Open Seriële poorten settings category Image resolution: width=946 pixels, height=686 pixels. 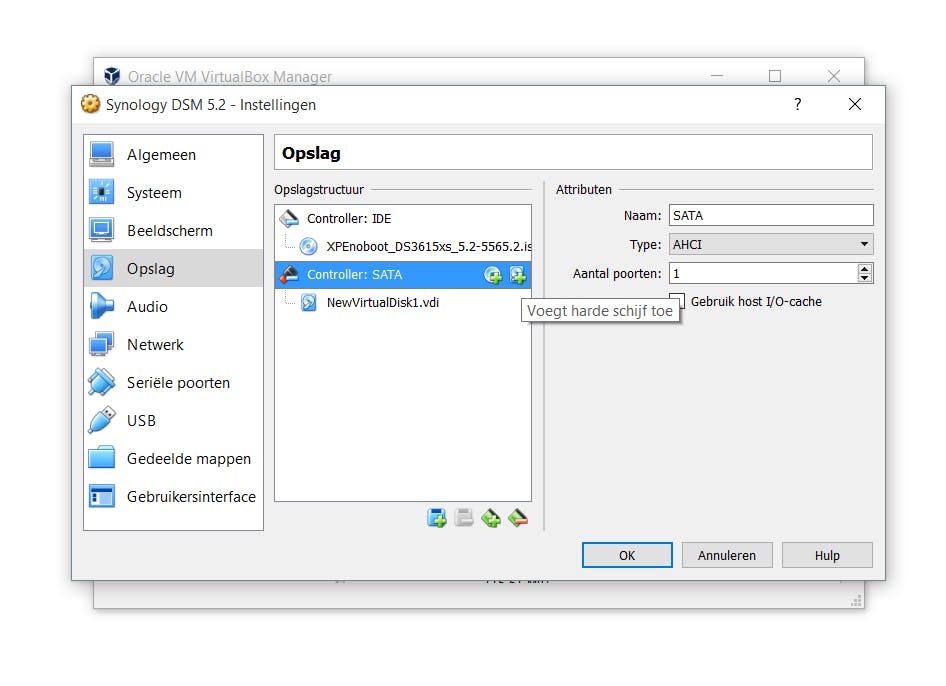(x=174, y=383)
